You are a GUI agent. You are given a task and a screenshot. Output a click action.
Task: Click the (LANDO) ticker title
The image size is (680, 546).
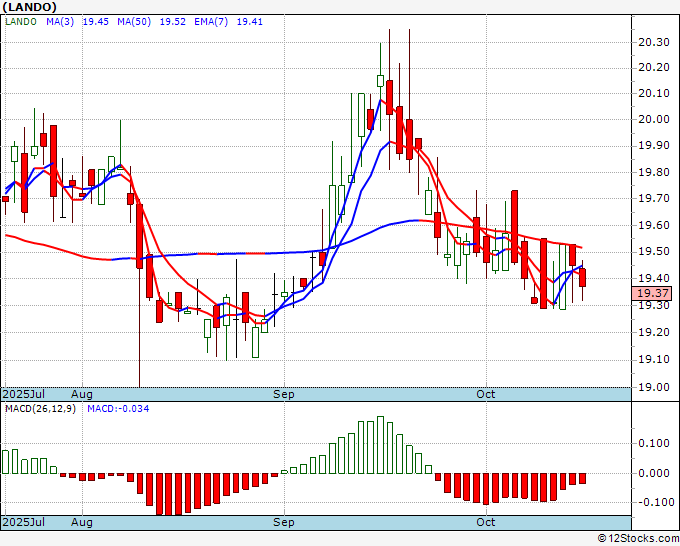coord(33,6)
